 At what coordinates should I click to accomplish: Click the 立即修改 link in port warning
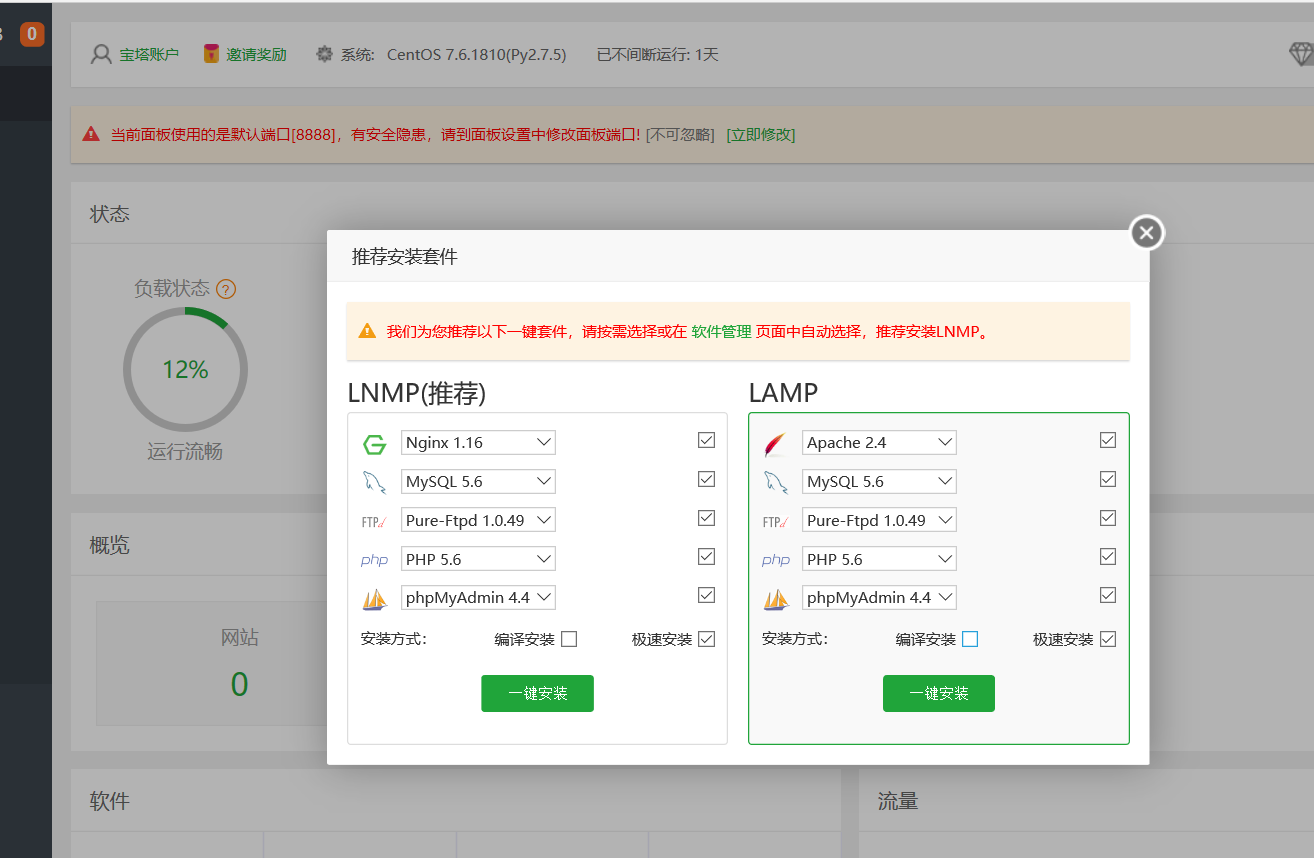click(761, 134)
